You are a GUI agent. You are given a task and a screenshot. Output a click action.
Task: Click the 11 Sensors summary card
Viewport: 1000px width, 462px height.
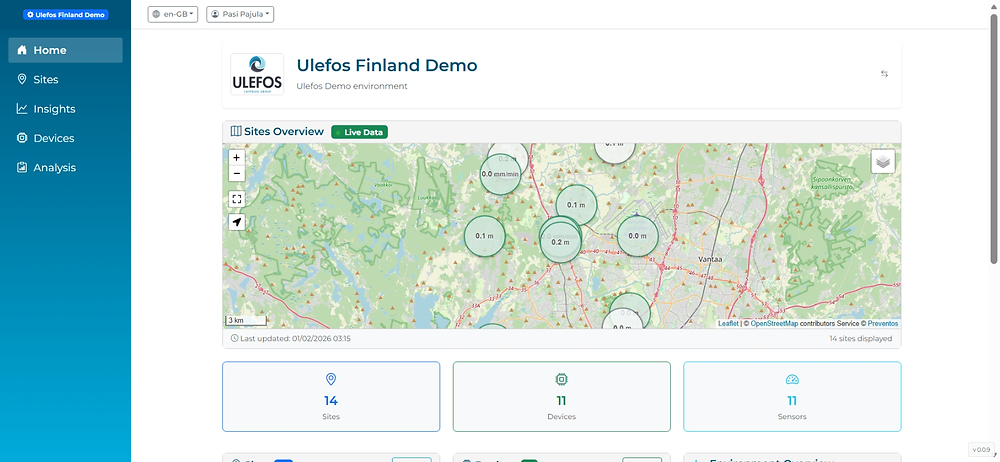pos(792,397)
